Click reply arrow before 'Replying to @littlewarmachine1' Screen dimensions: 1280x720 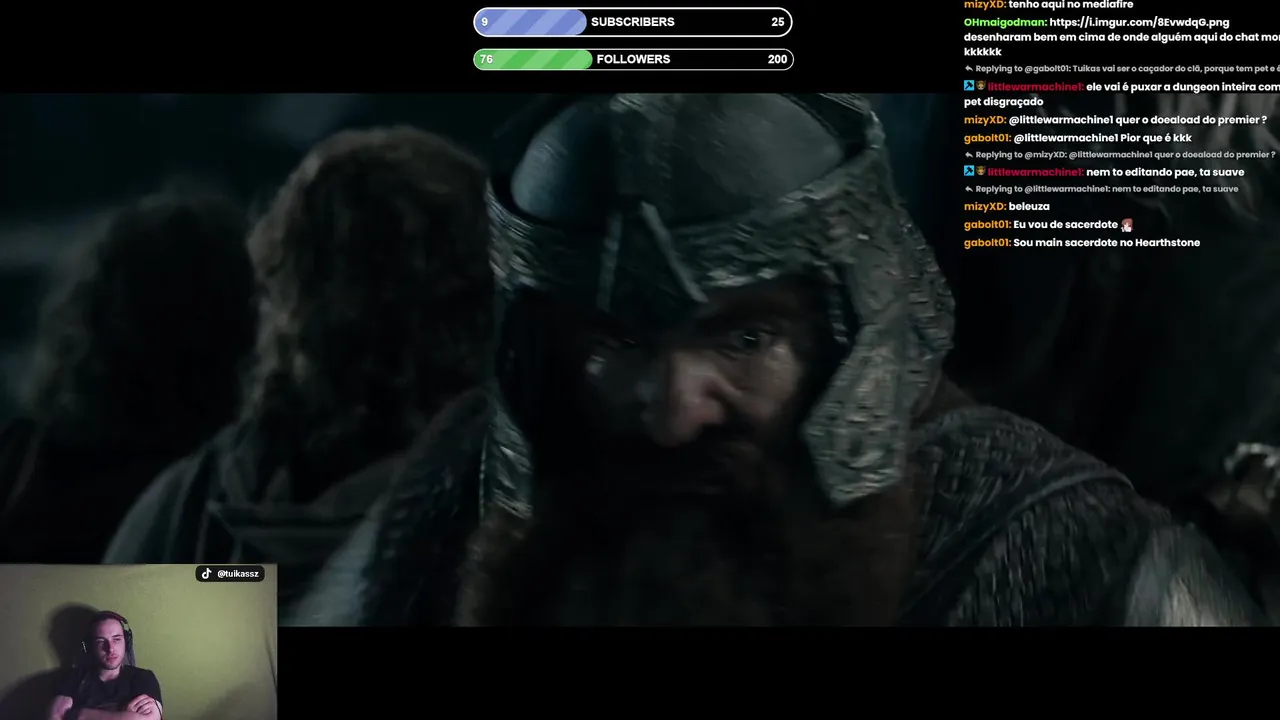point(969,189)
